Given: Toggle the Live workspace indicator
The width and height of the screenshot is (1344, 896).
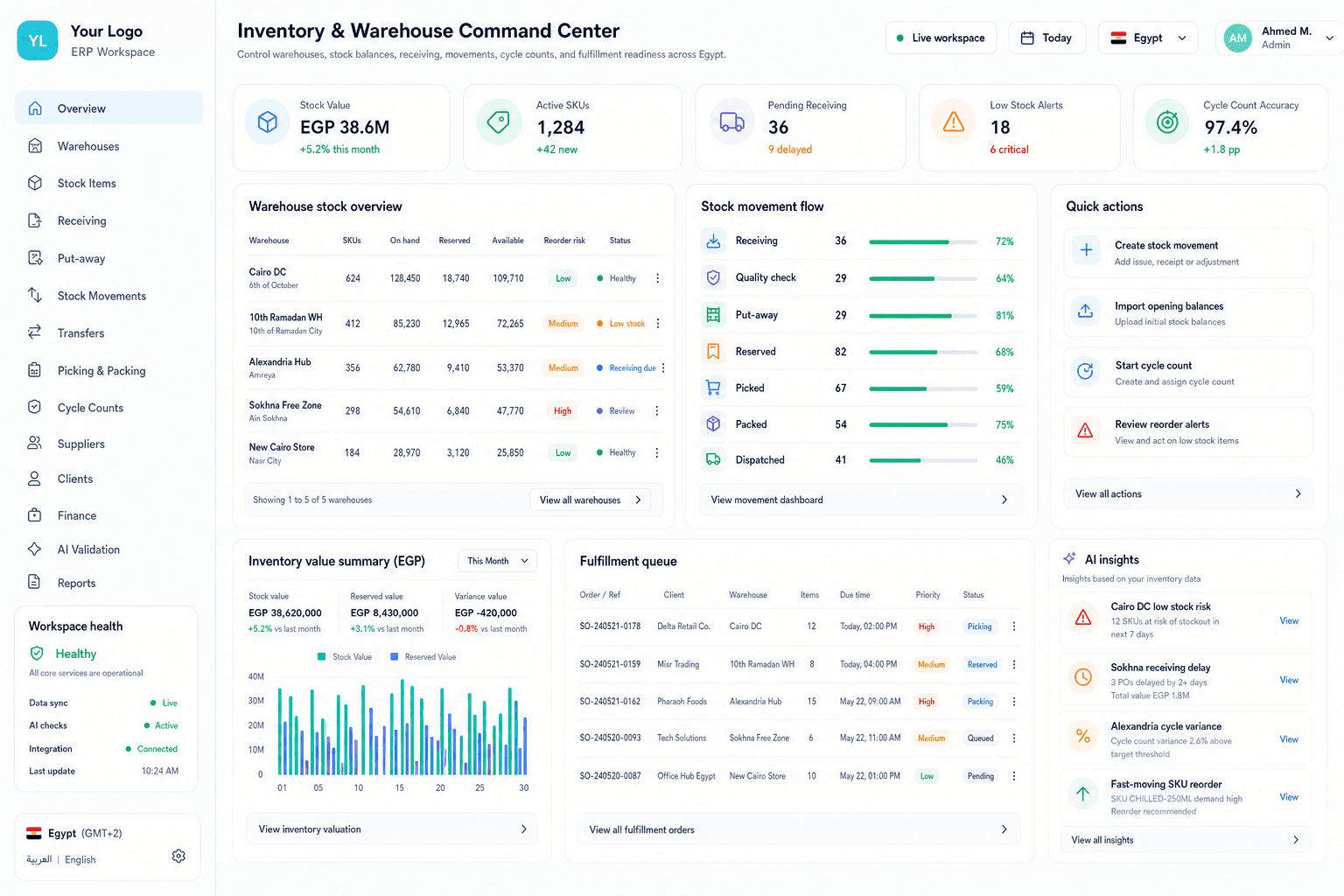Looking at the screenshot, I should click(941, 38).
